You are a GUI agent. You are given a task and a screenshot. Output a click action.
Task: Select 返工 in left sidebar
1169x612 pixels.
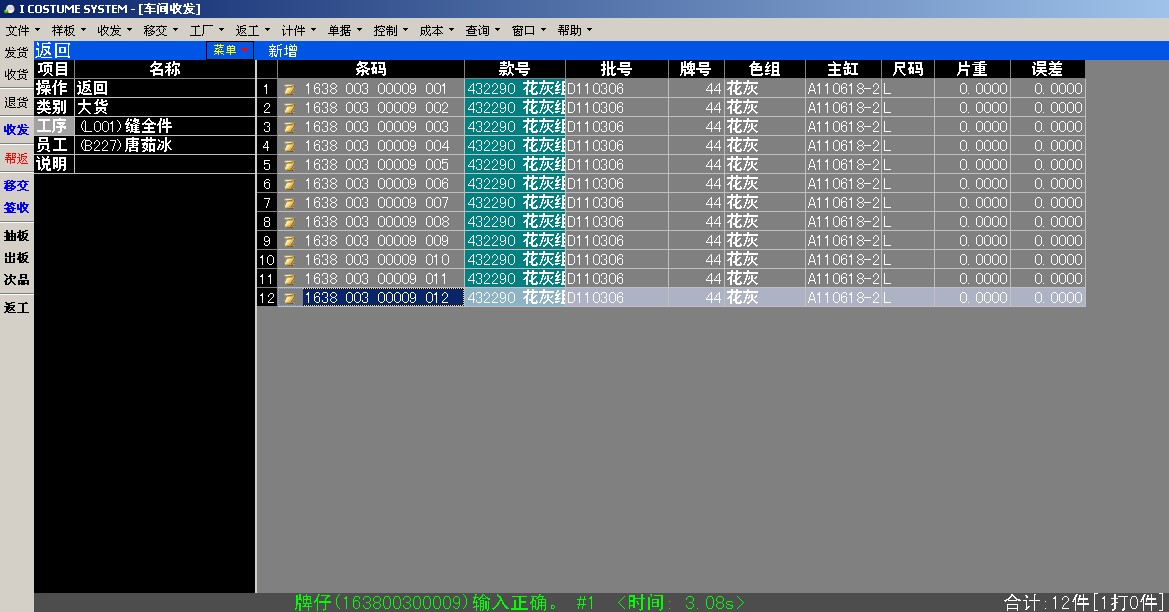16,307
